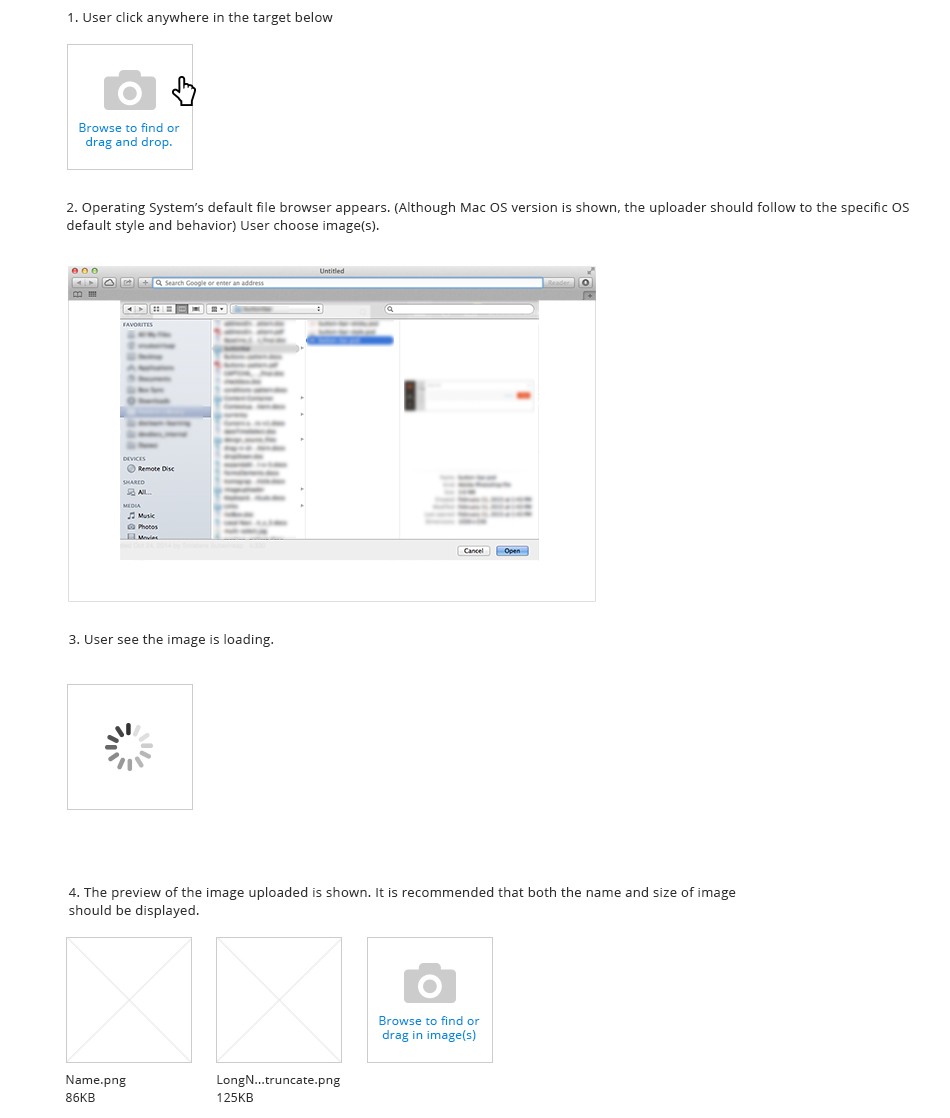
Task: Select list view in the file dialog
Action: click(169, 309)
